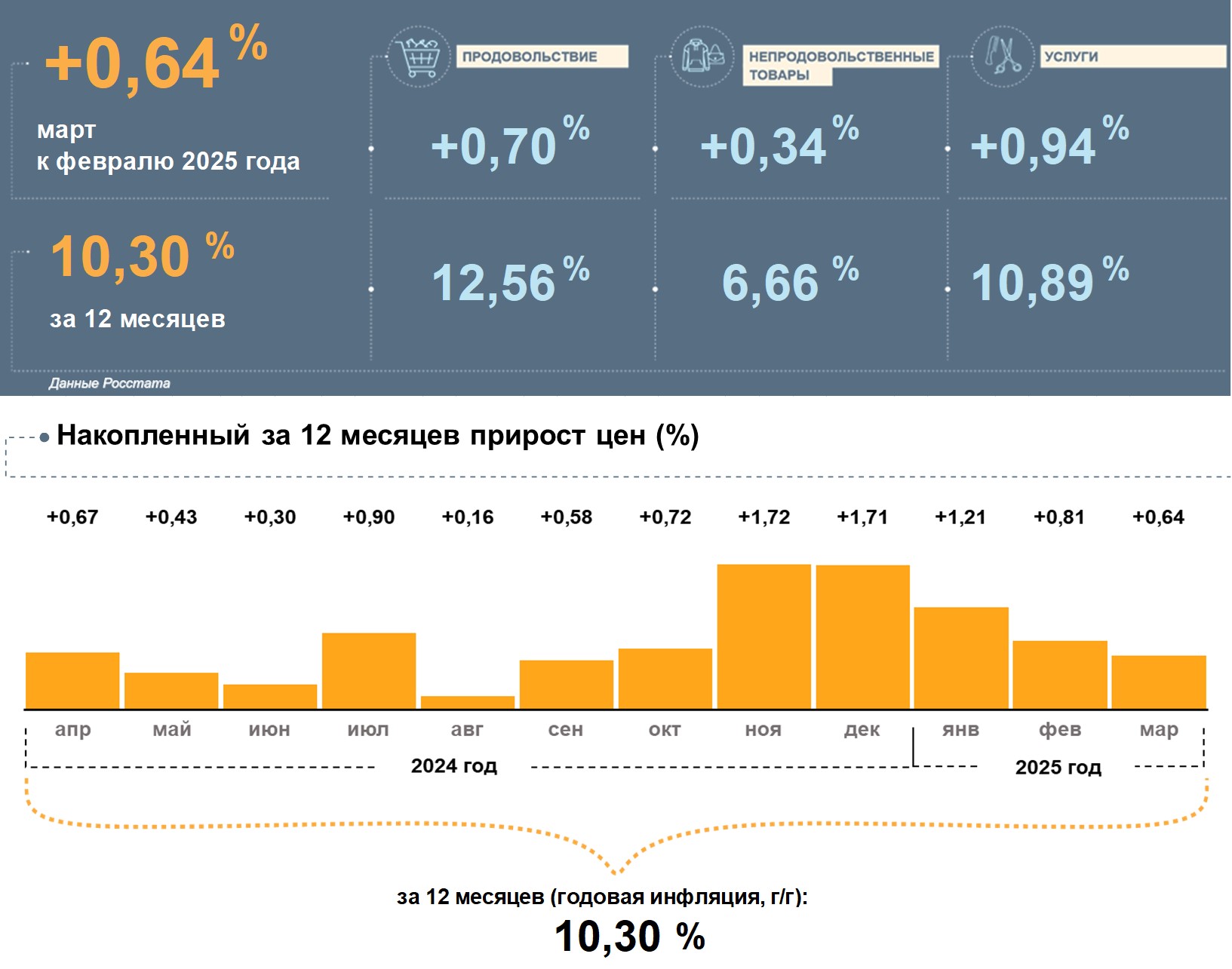Viewport: 1232px width, 969px height.
Task: Click the сен axis label
Action: click(x=566, y=730)
